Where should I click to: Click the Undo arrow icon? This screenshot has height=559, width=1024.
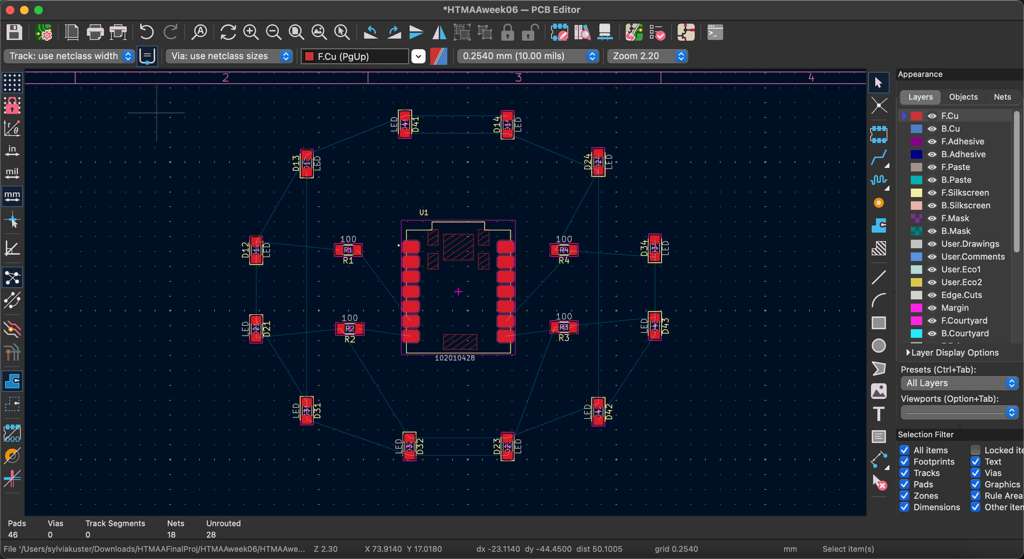[x=147, y=33]
